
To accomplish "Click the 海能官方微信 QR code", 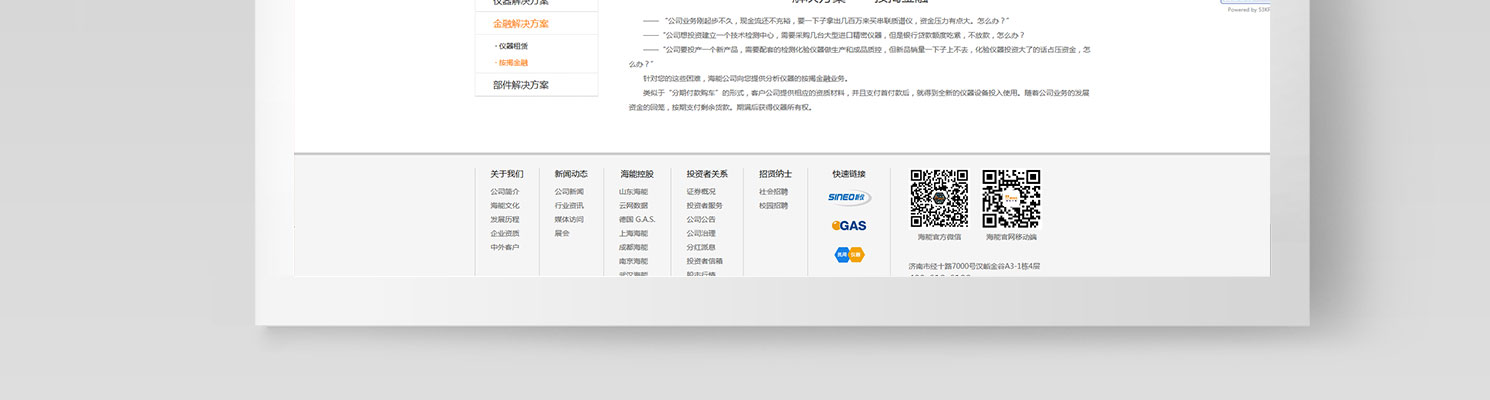I will point(939,199).
